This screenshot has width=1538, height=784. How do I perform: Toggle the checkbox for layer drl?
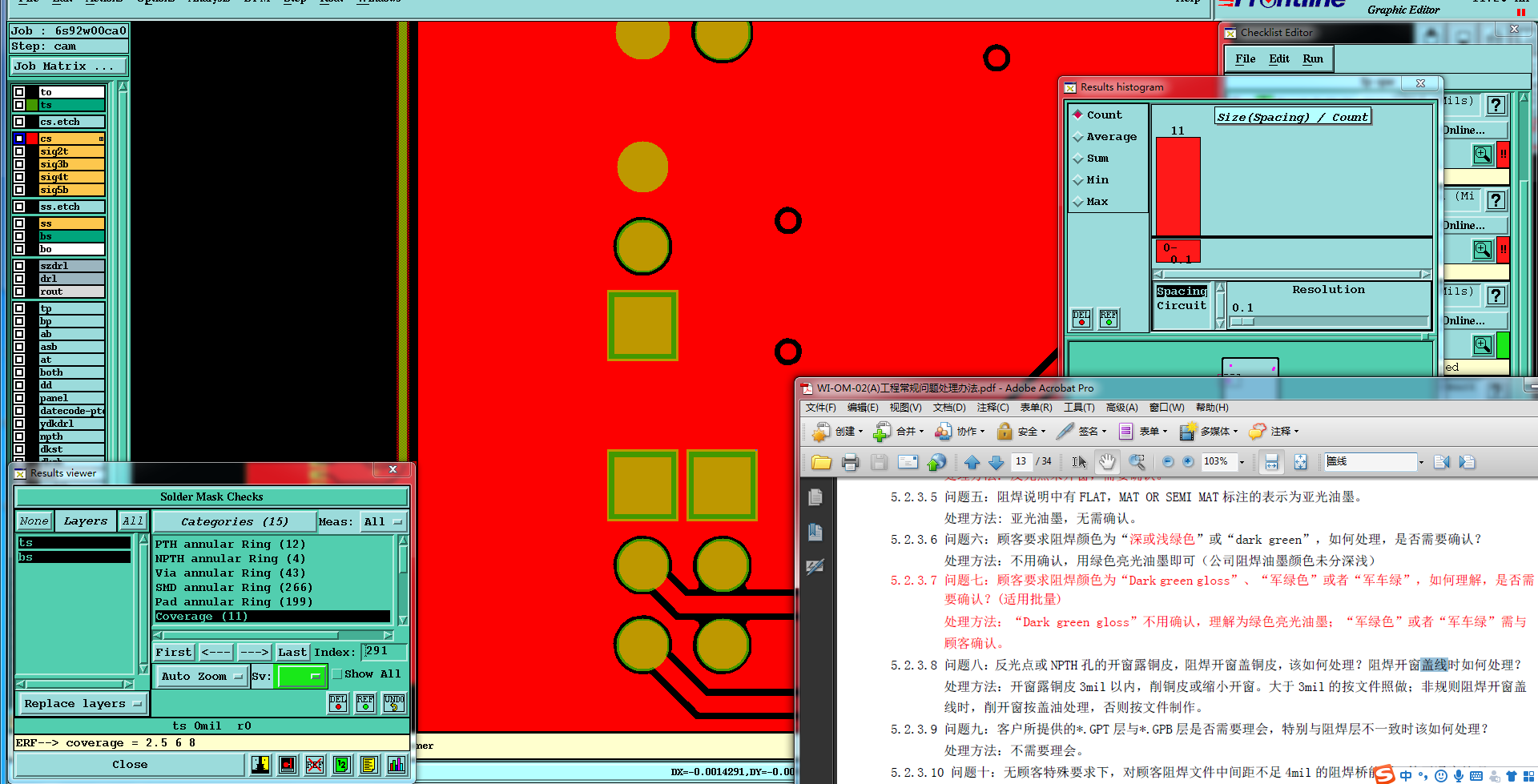[19, 279]
